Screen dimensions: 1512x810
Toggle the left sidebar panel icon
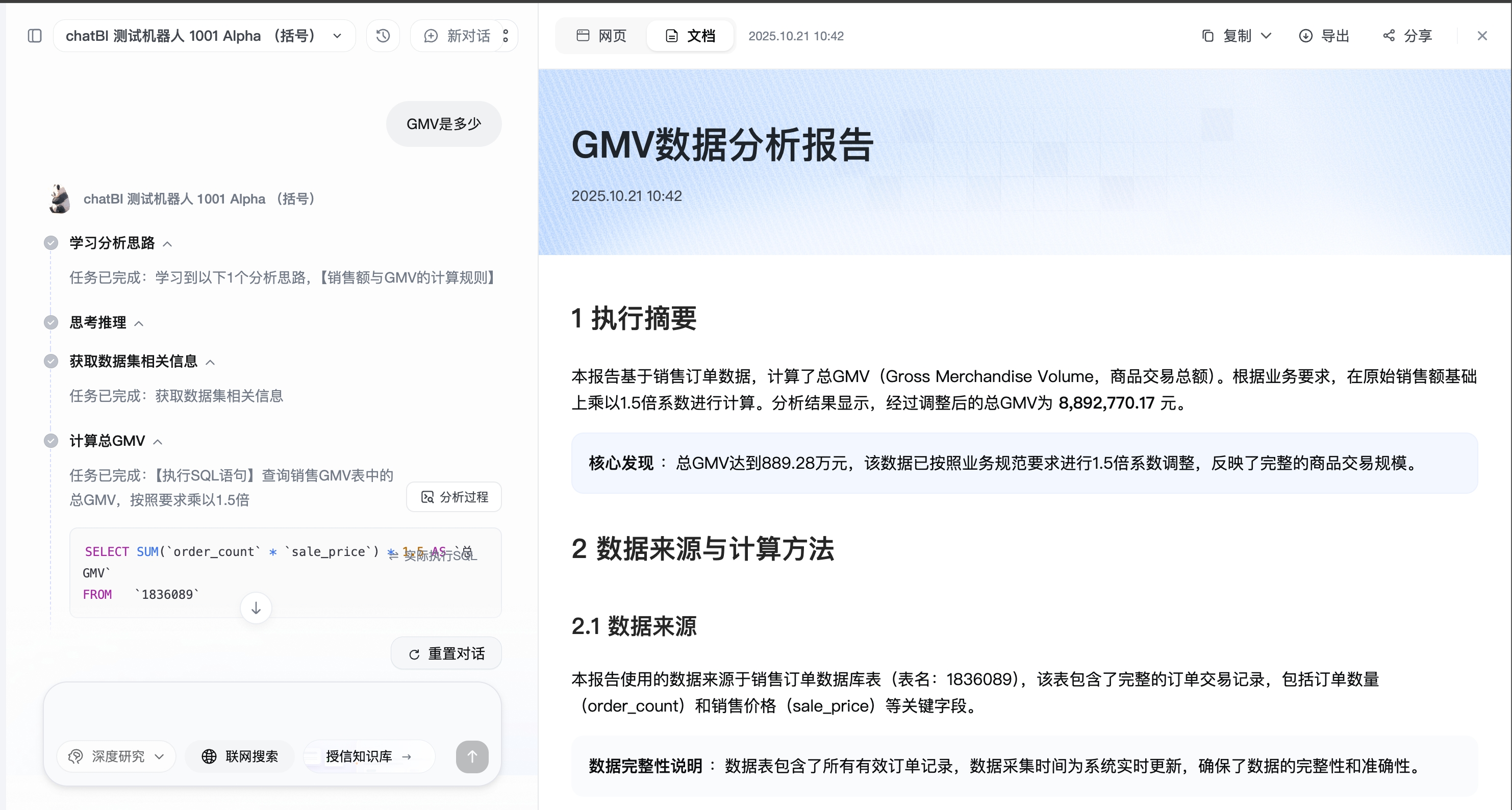[x=35, y=36]
